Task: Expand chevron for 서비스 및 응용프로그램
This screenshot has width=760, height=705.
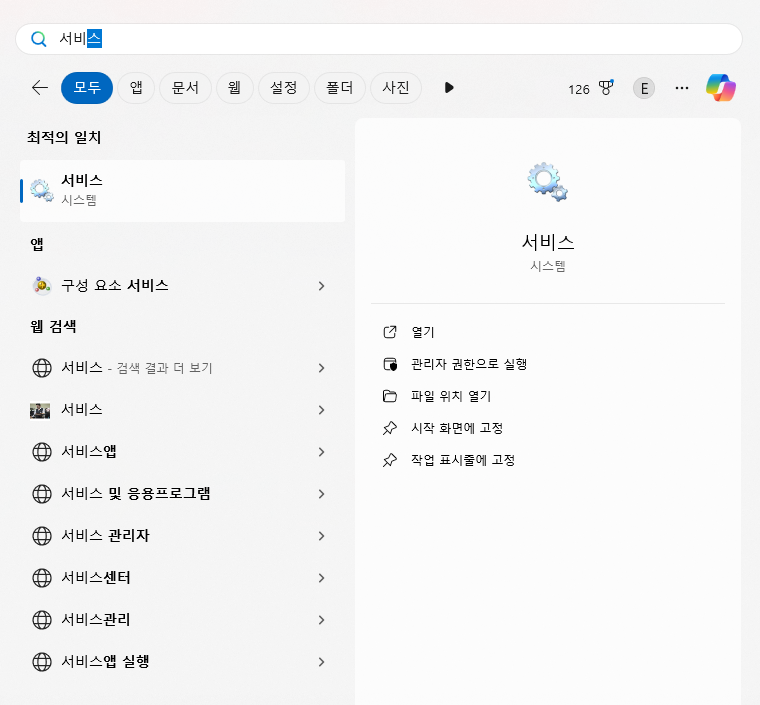Action: pyautogui.click(x=321, y=494)
